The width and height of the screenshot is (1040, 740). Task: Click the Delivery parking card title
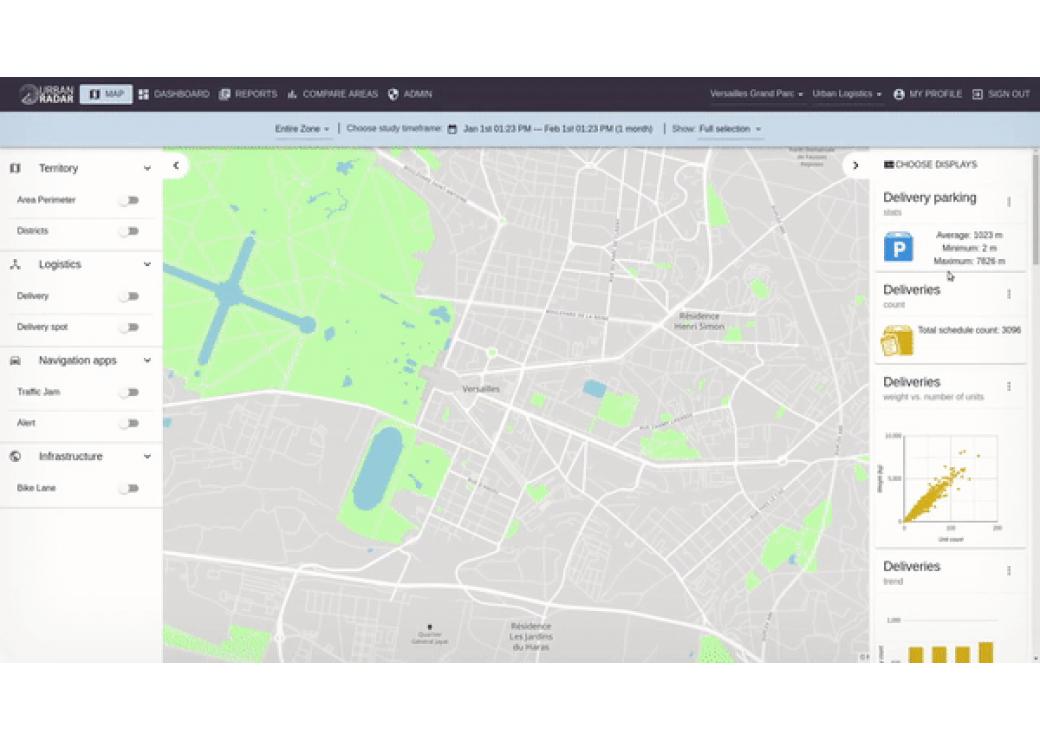click(x=929, y=198)
